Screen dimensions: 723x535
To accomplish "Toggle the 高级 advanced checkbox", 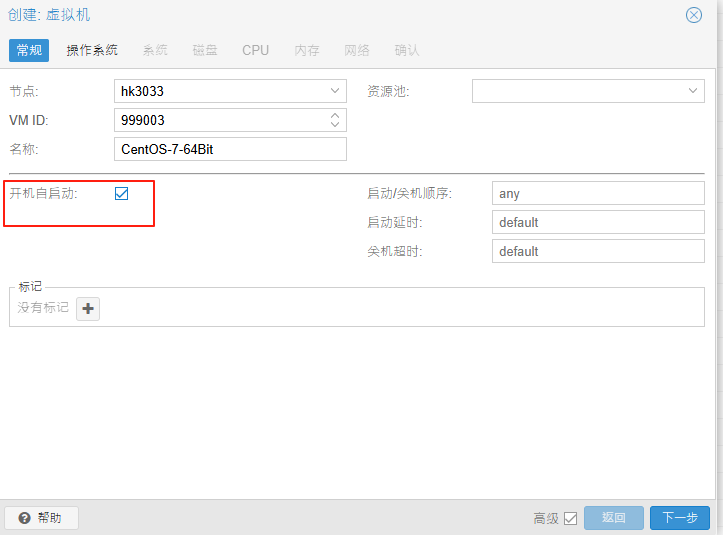I will coord(571,518).
